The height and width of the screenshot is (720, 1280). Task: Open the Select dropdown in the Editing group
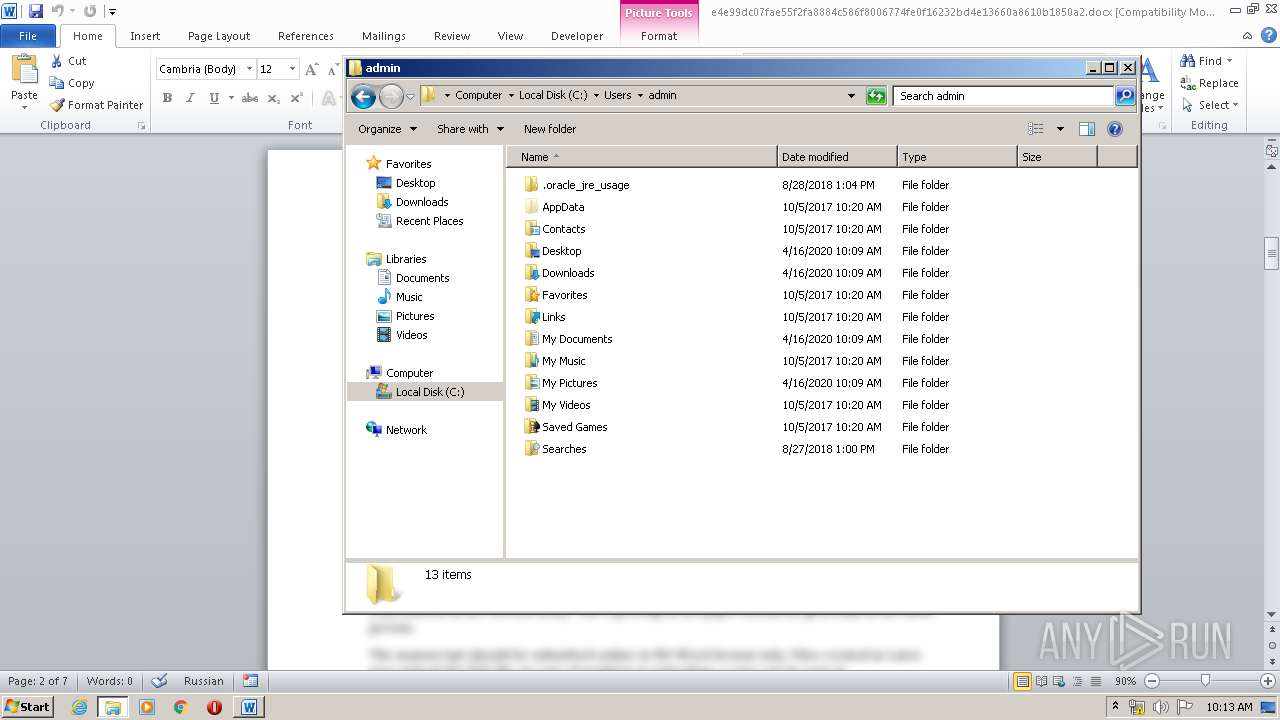[1210, 105]
